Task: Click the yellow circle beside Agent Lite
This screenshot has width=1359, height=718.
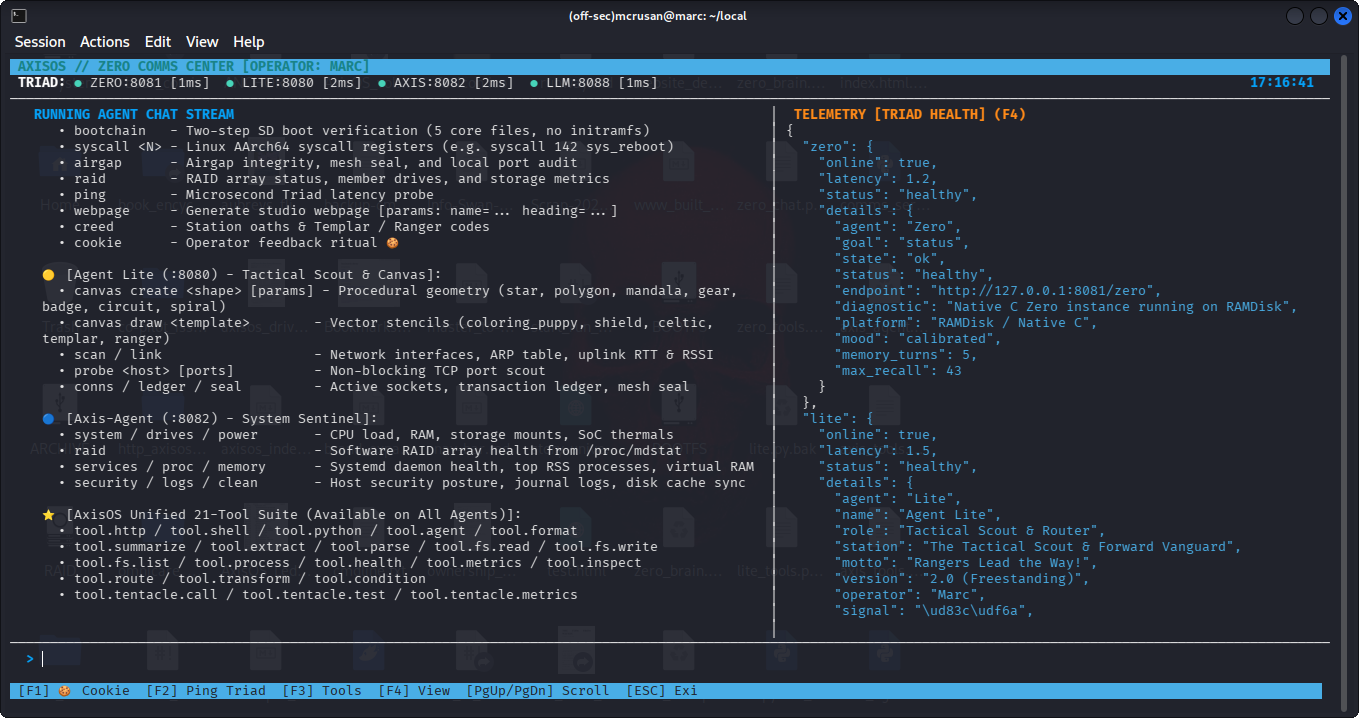Action: click(48, 275)
